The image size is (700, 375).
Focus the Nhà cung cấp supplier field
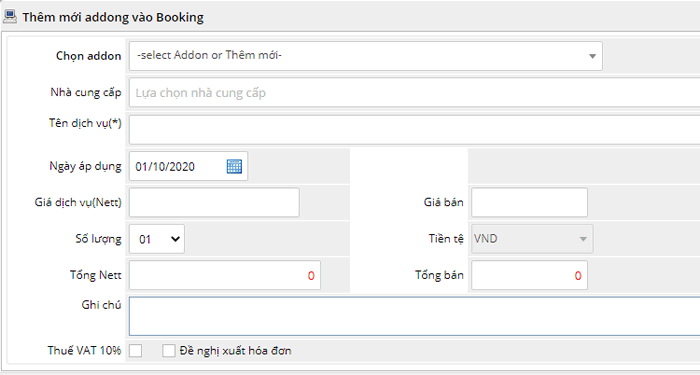[x=414, y=93]
